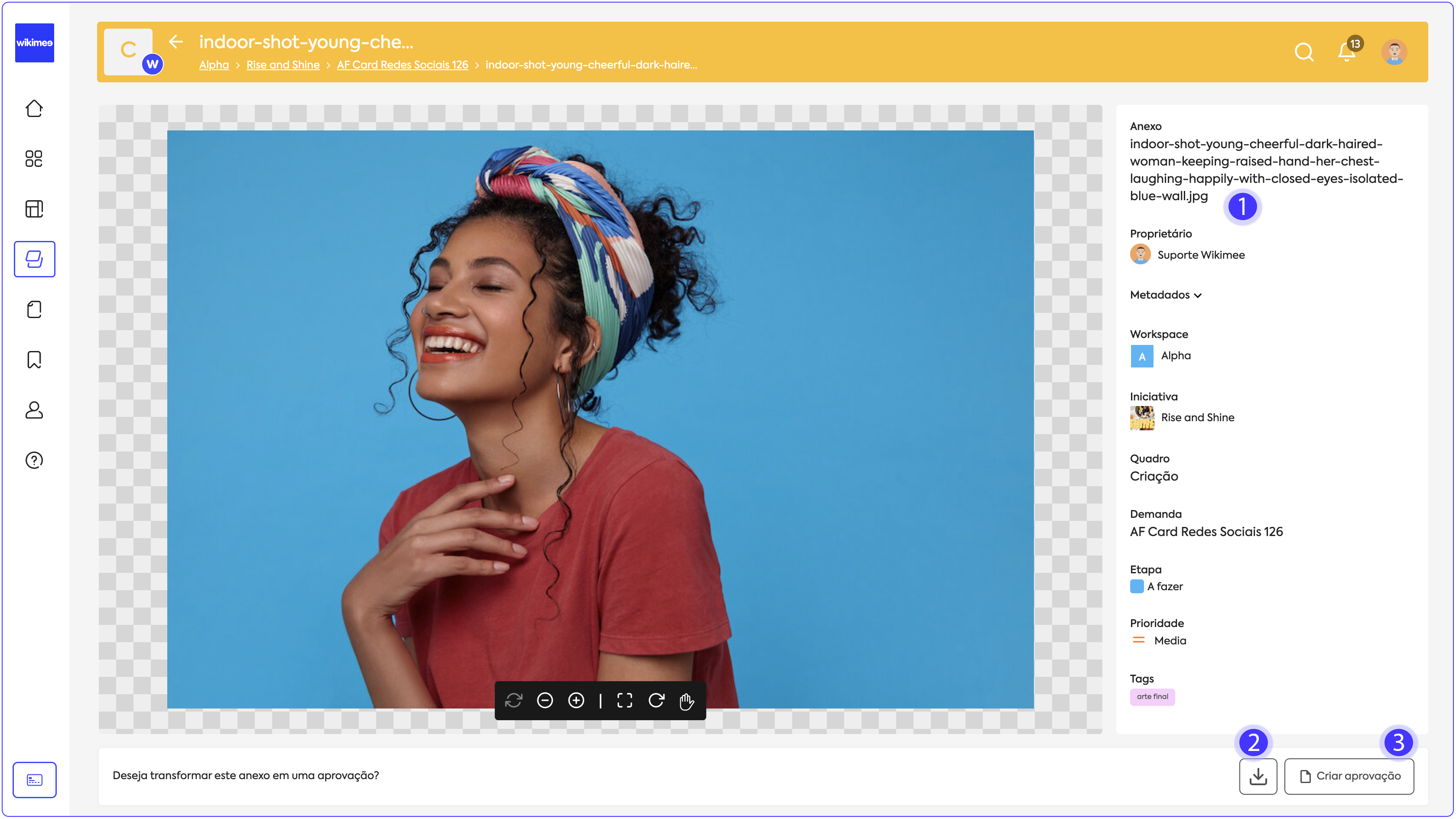The width and height of the screenshot is (1456, 819).
Task: Click the arte final tag
Action: coord(1152,697)
